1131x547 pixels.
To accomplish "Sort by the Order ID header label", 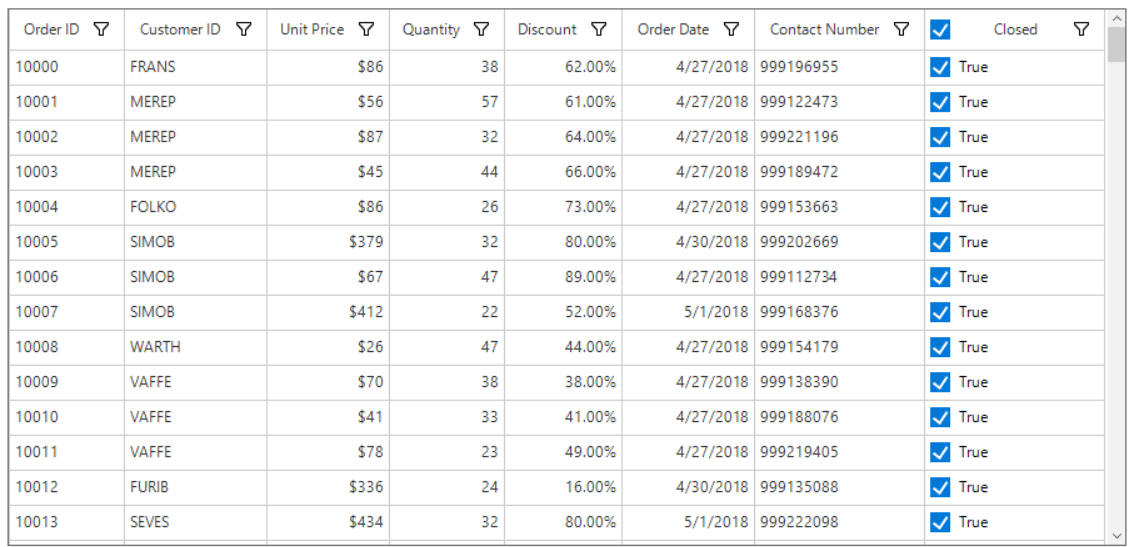I will 52,30.
